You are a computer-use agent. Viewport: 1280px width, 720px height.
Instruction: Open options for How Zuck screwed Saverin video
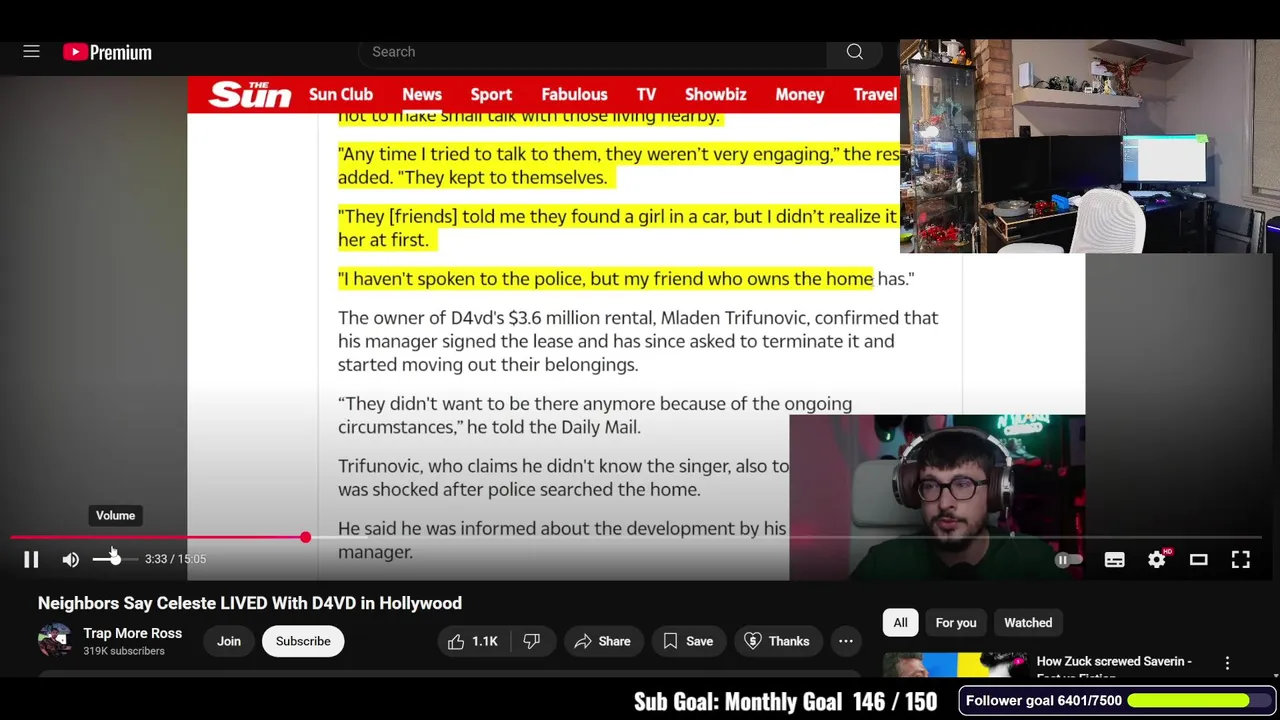point(1227,663)
